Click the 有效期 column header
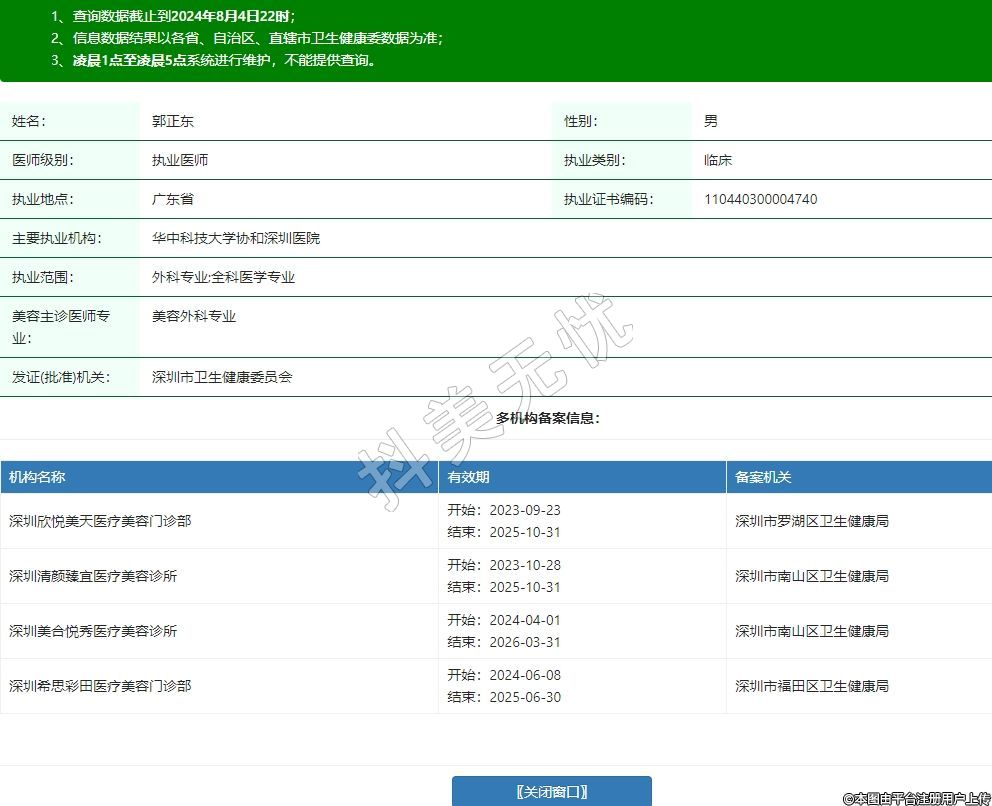This screenshot has height=806, width=992. pos(468,477)
